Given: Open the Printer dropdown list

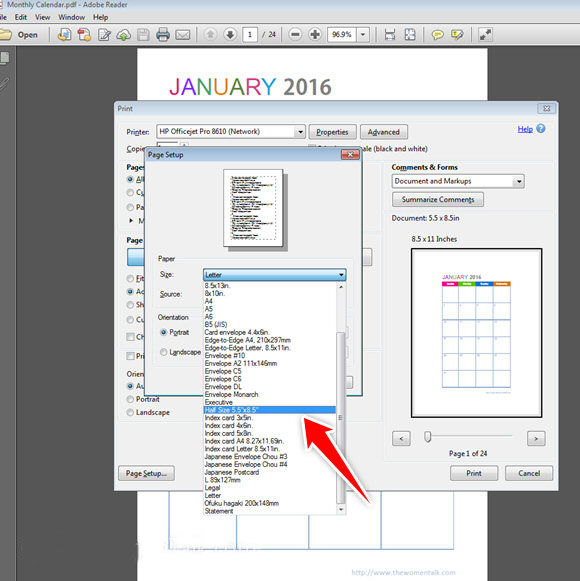Looking at the screenshot, I should click(x=300, y=132).
